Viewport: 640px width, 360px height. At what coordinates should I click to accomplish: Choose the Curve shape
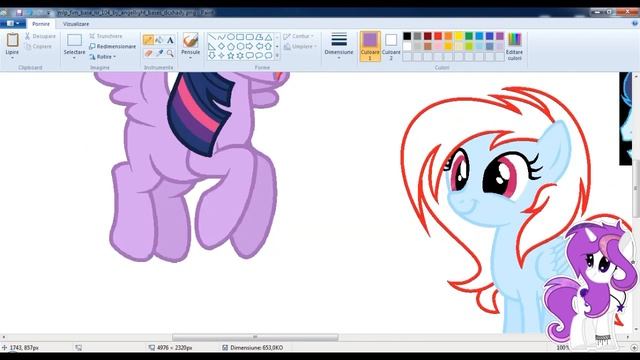point(222,37)
